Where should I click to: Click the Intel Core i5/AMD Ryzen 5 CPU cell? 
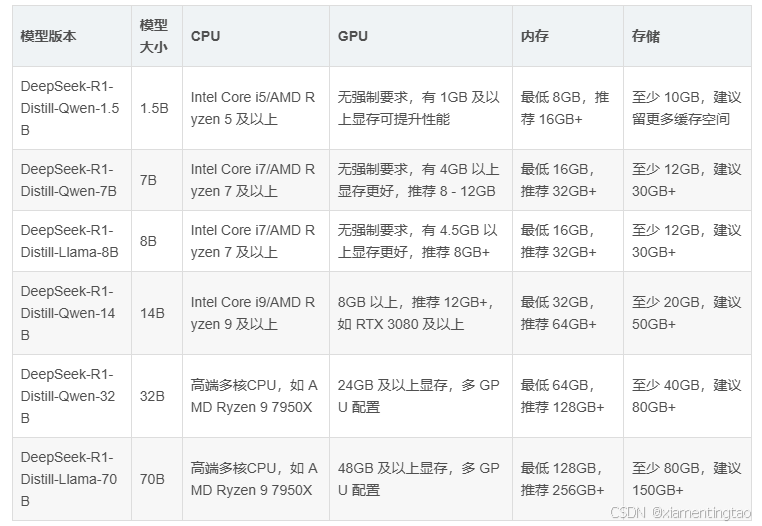tap(256, 108)
